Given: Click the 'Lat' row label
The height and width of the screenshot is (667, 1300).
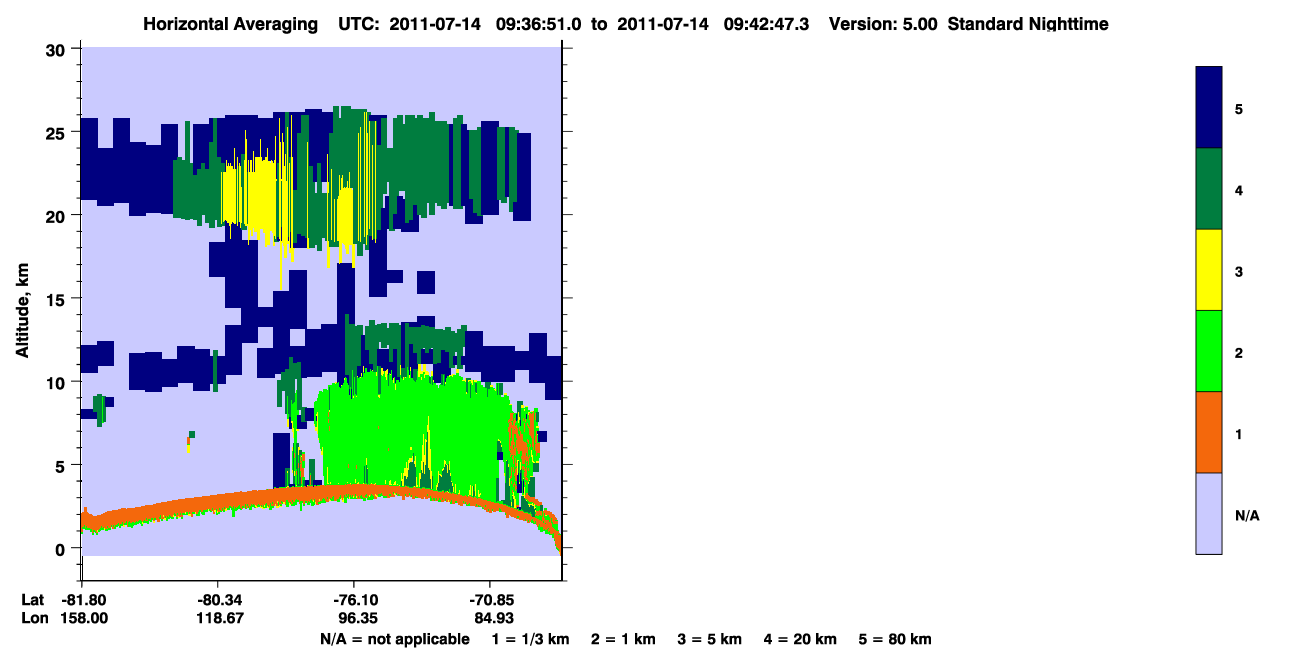Looking at the screenshot, I should [32, 600].
